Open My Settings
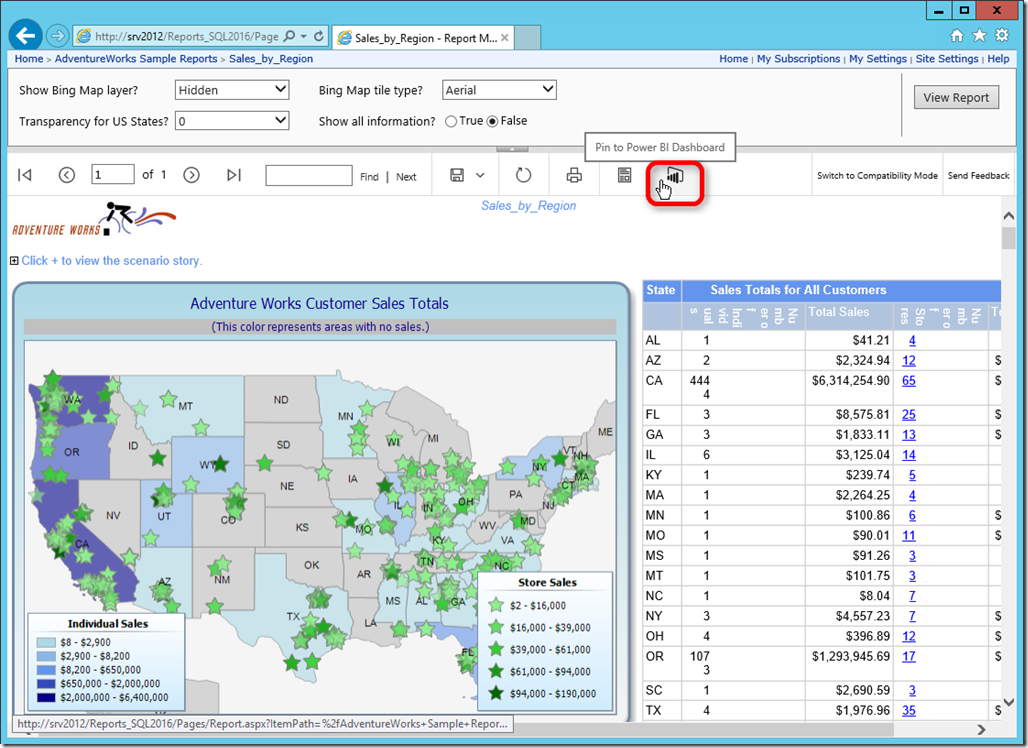The width and height of the screenshot is (1028, 748). pyautogui.click(x=877, y=58)
